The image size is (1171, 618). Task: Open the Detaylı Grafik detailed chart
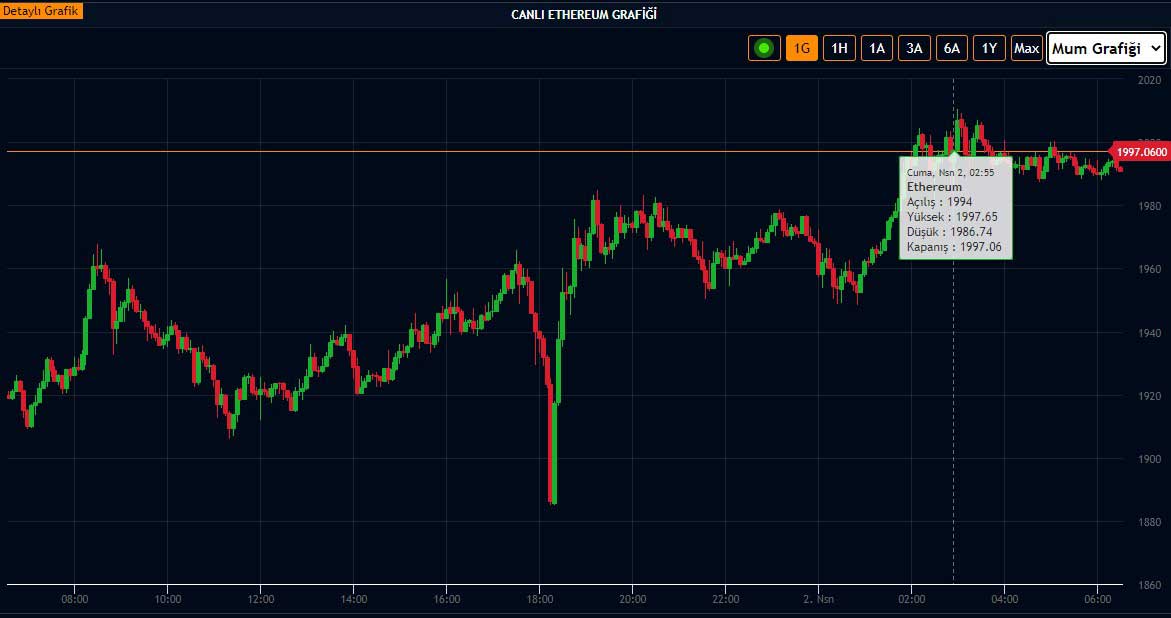point(41,11)
